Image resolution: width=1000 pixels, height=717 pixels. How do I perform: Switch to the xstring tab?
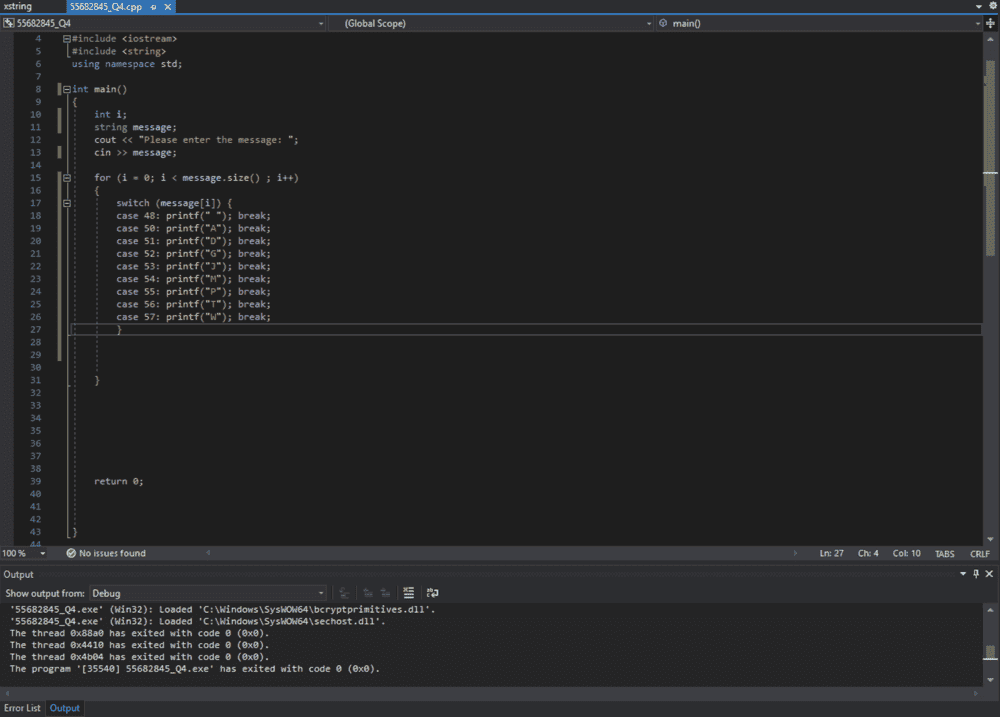[x=17, y=7]
